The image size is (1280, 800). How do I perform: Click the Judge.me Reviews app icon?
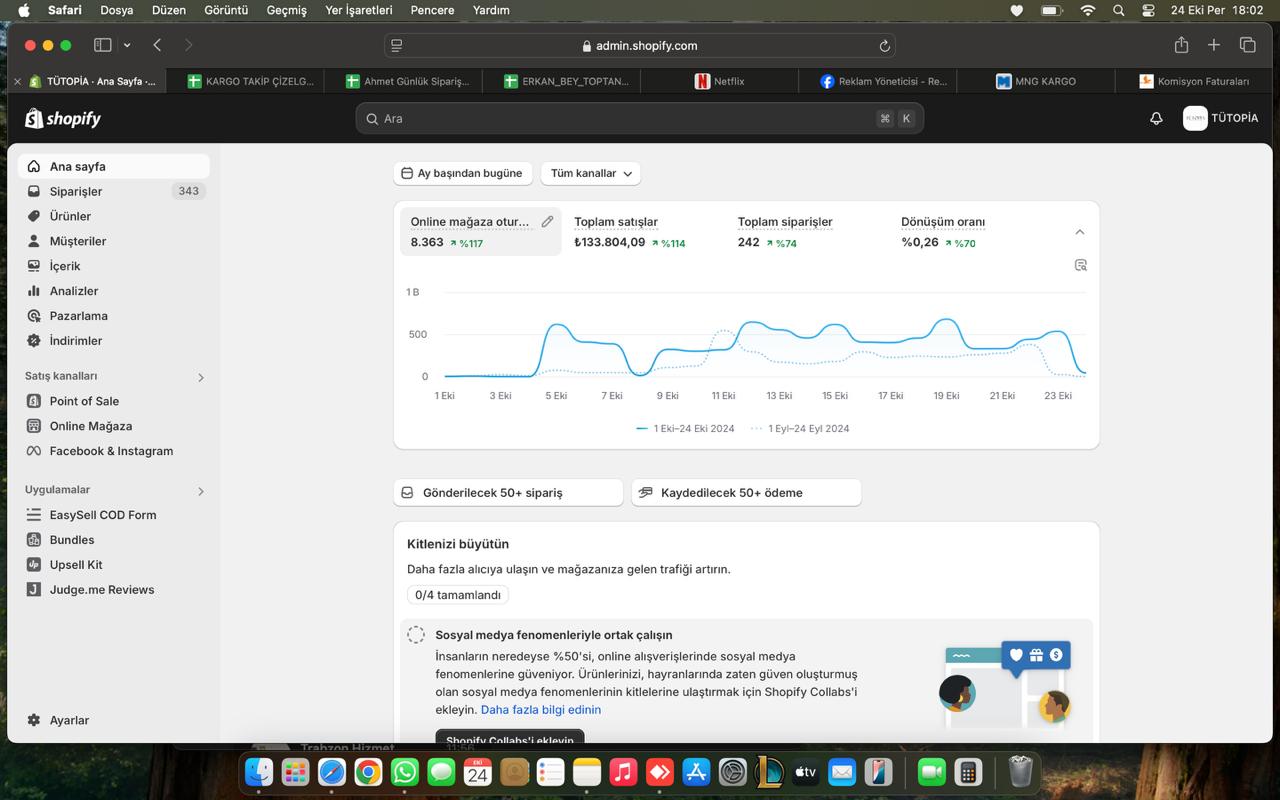(34, 590)
